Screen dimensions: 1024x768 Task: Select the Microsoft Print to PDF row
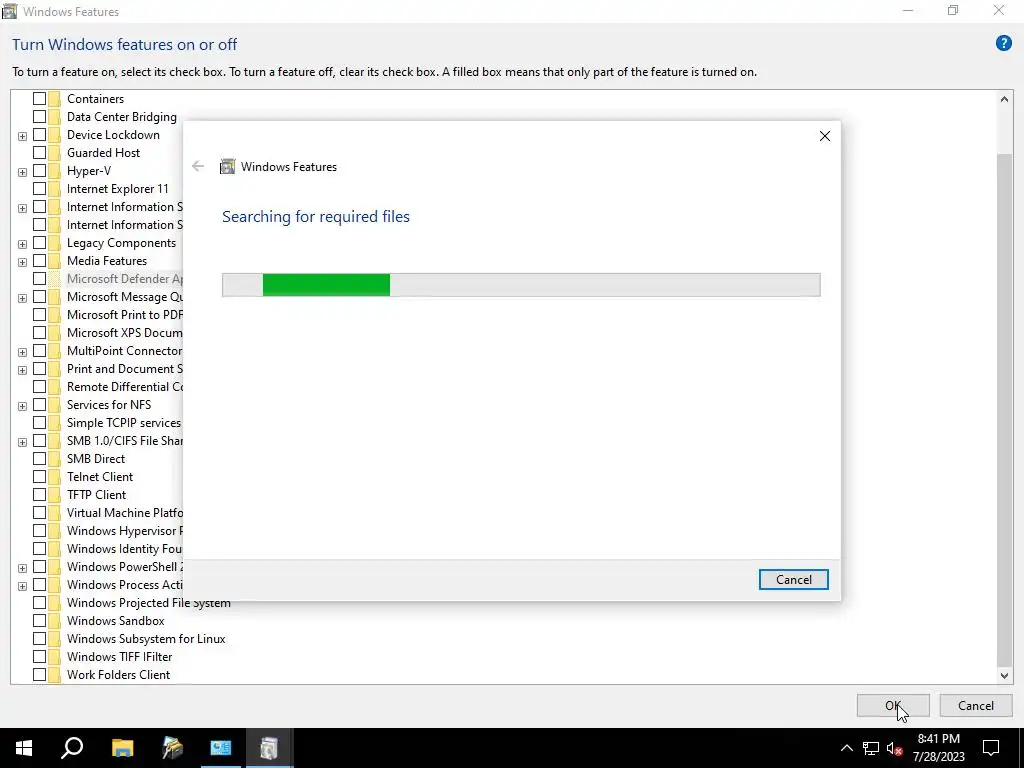[x=124, y=315]
